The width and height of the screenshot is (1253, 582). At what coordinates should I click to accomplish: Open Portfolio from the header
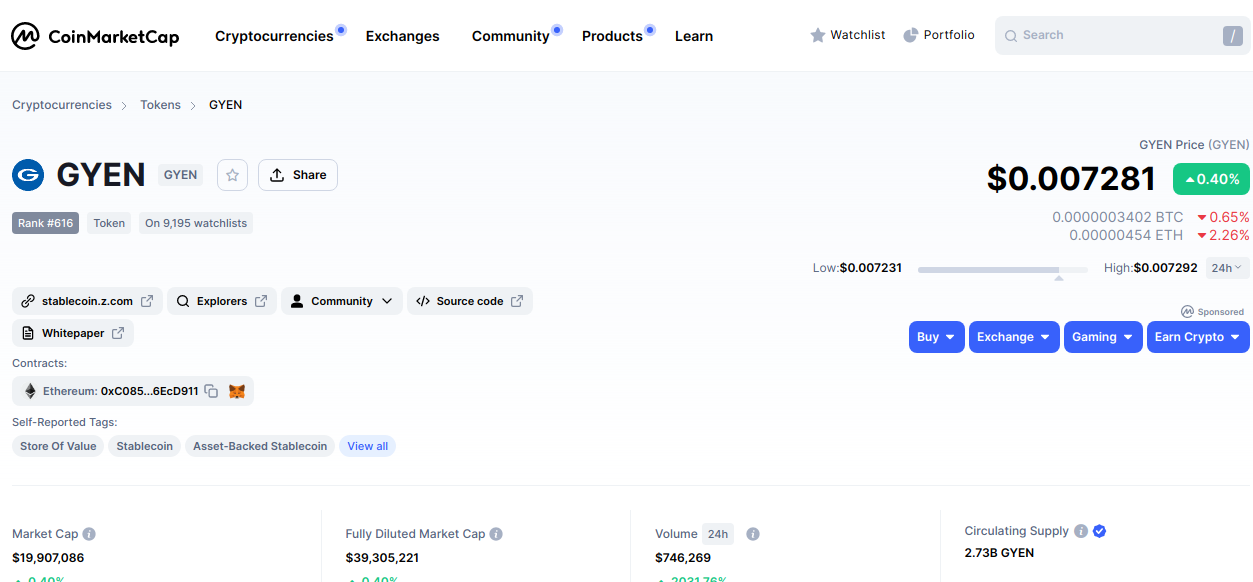tap(939, 35)
